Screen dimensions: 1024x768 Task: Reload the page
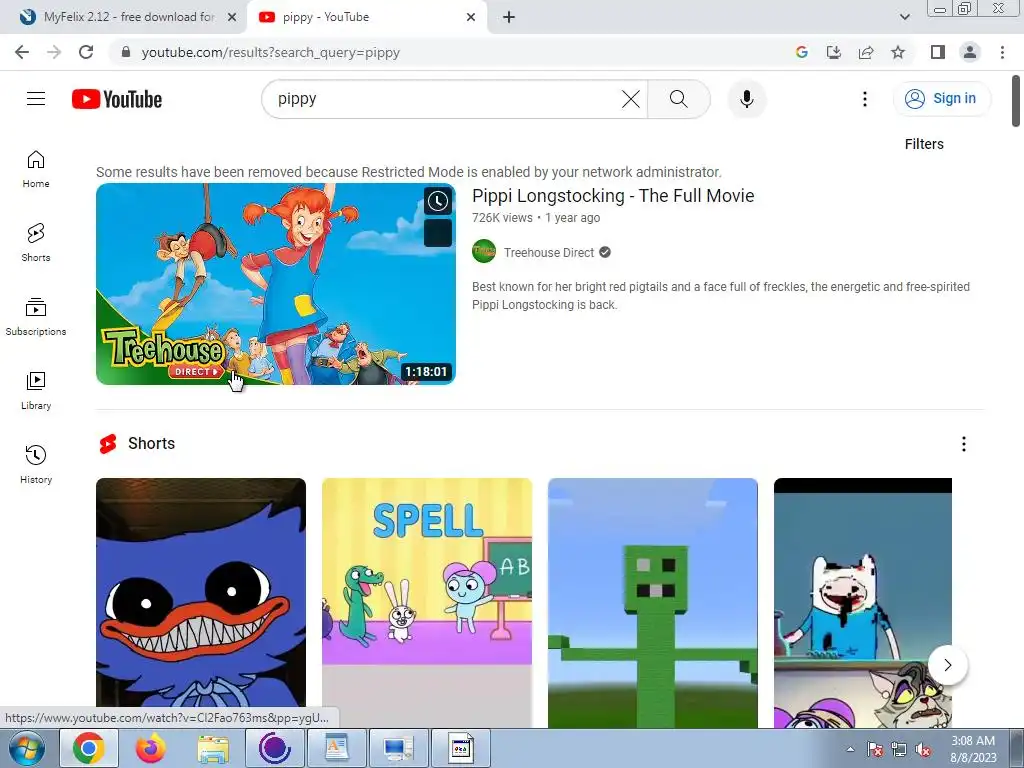coord(86,52)
